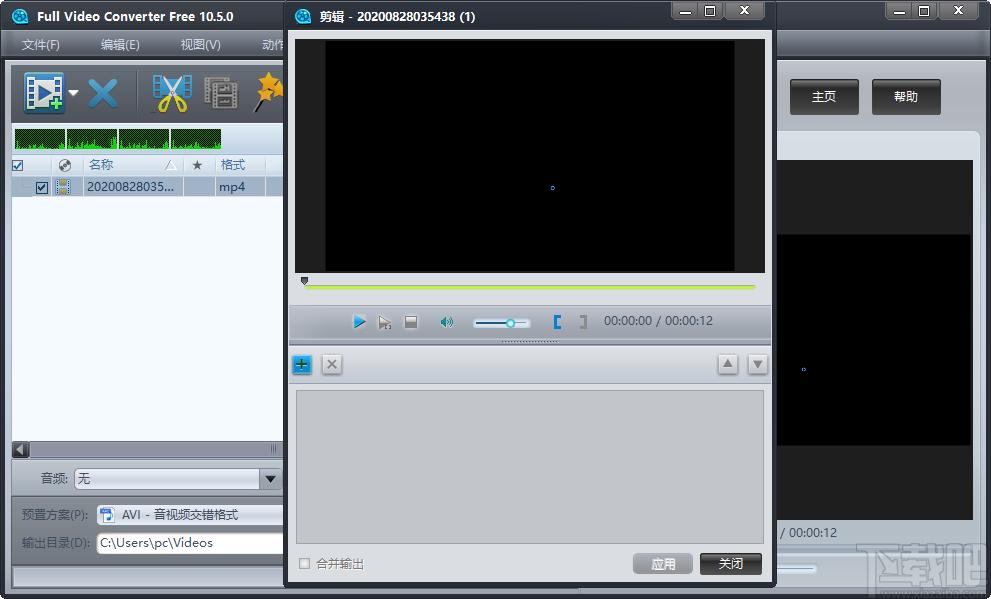Open the scissors Clip tool
Viewport: 991px width, 599px height.
point(172,94)
